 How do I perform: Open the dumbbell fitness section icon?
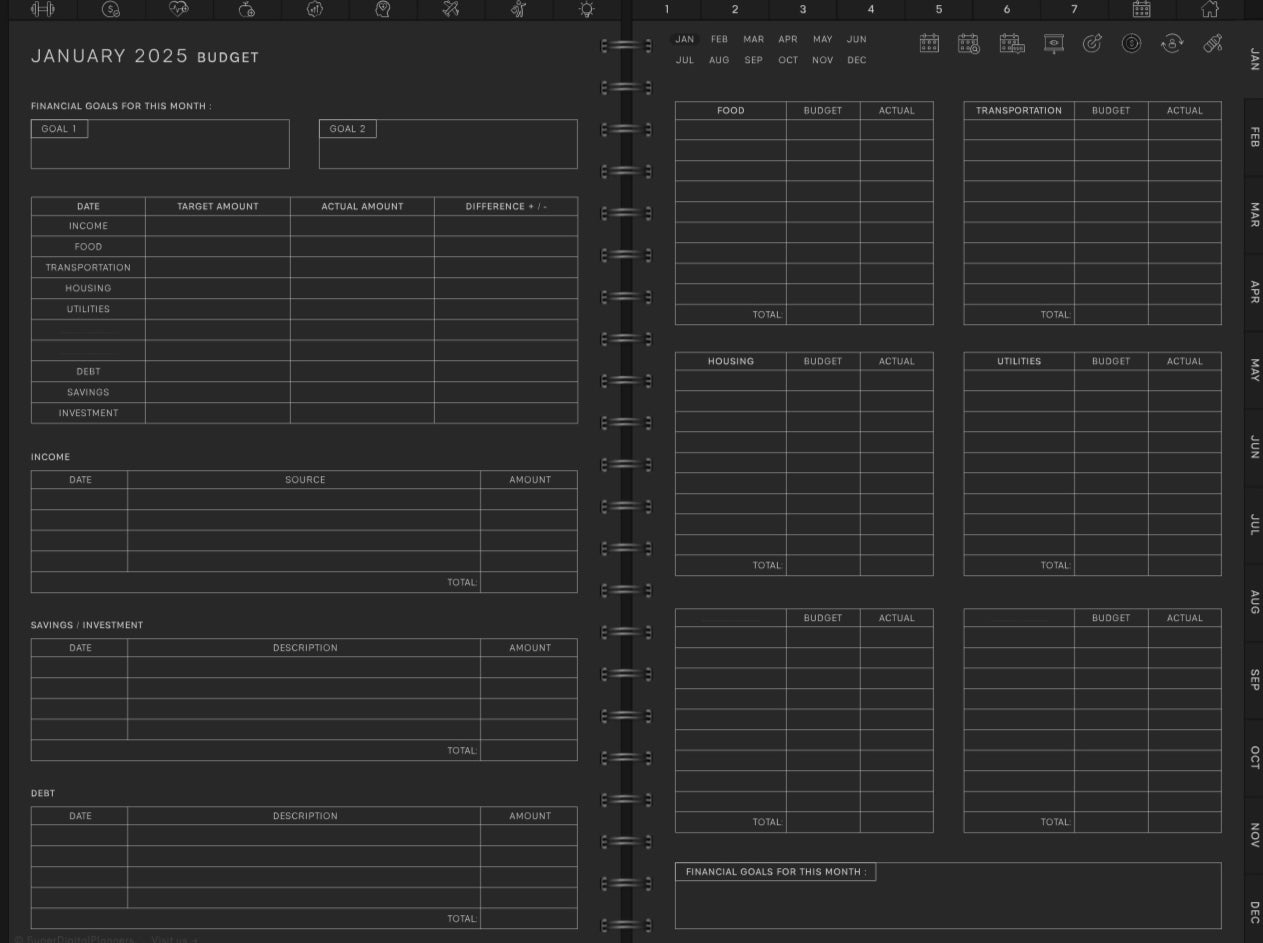click(43, 9)
